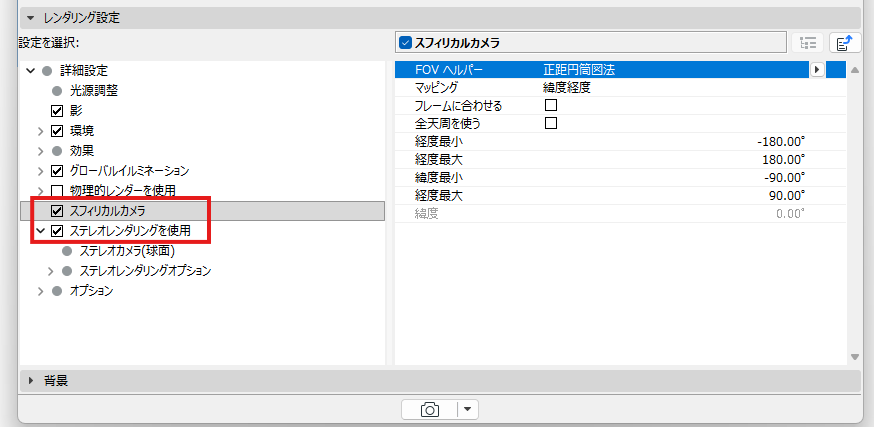Screen dimensions: 874x427
Task: Select ステレオカメラ(球面) tree item
Action: [x=128, y=251]
